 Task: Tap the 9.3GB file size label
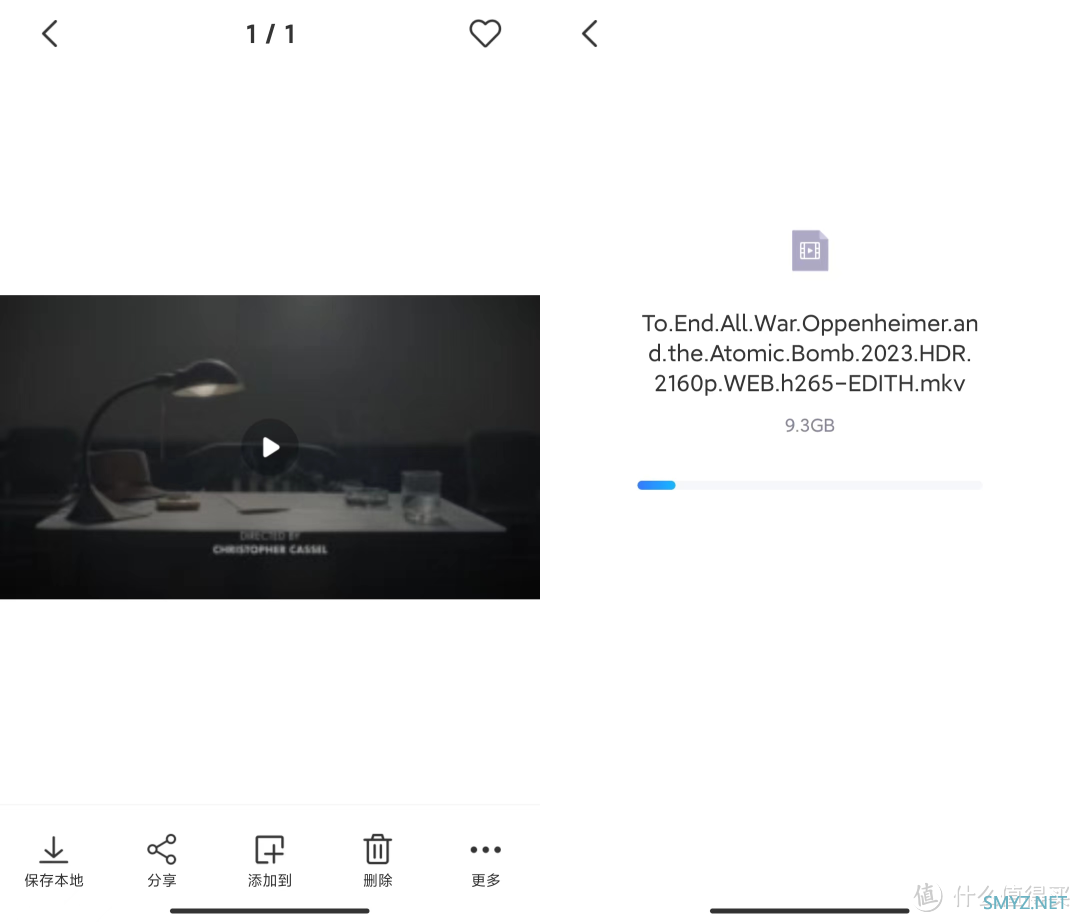810,426
